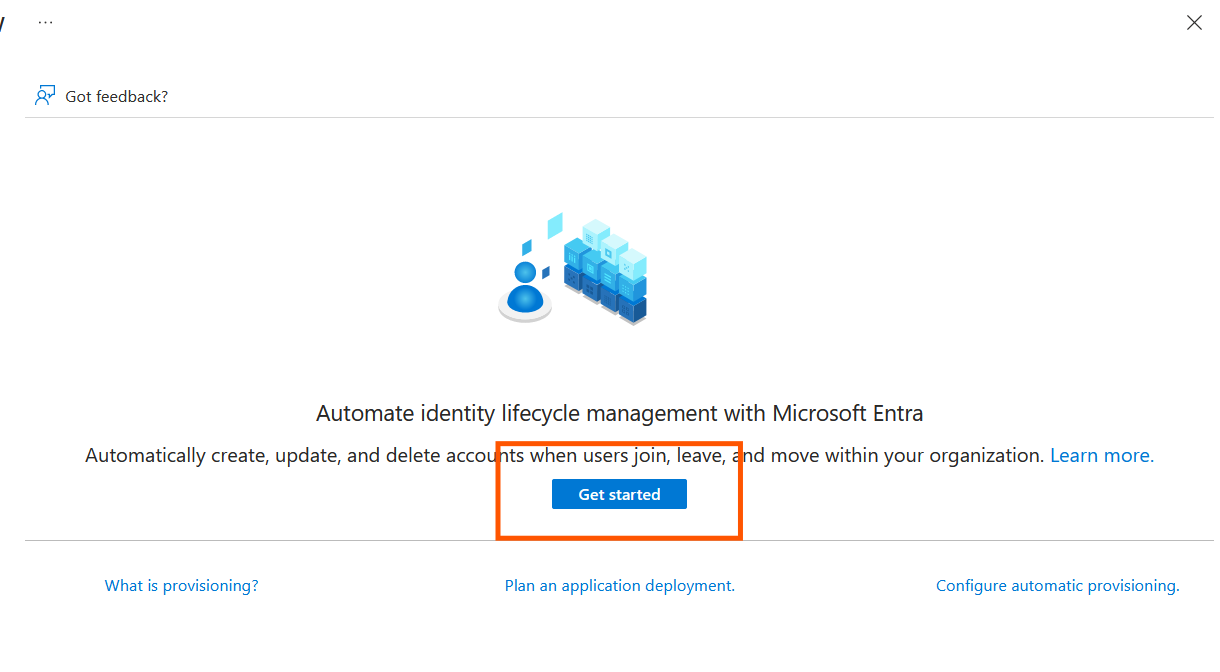1220x672 pixels.
Task: Click the feedback person icon
Action: pyautogui.click(x=44, y=96)
